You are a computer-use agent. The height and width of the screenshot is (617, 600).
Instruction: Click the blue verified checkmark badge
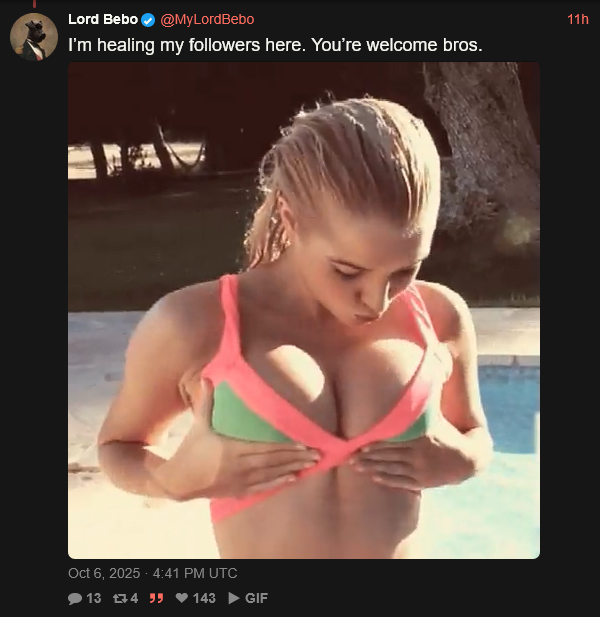click(x=148, y=20)
